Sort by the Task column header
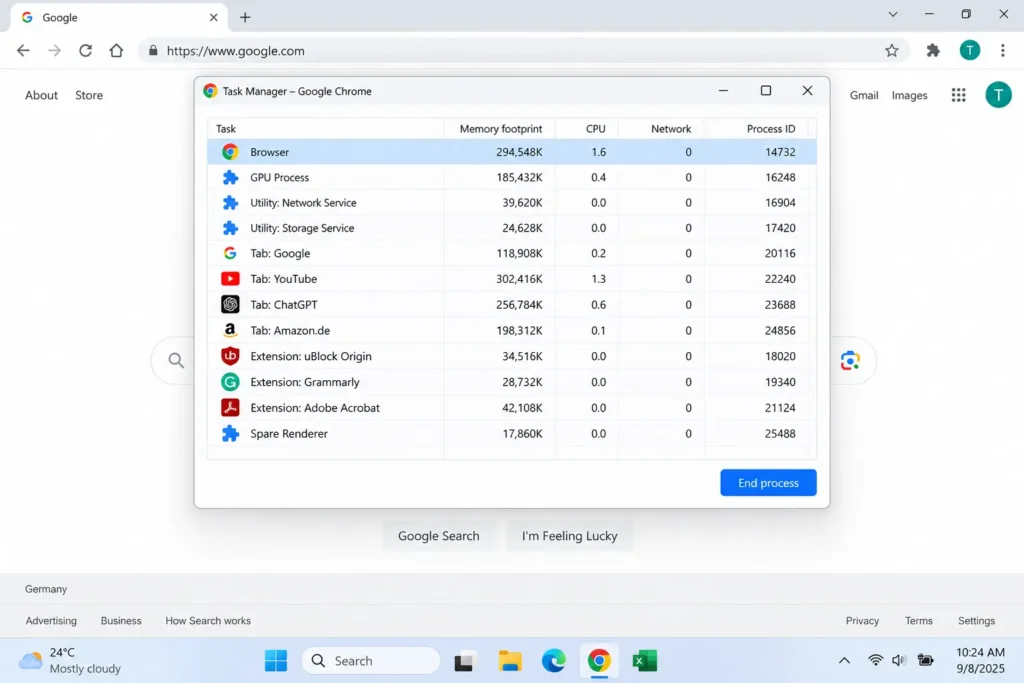The height and width of the screenshot is (683, 1024). pos(226,129)
